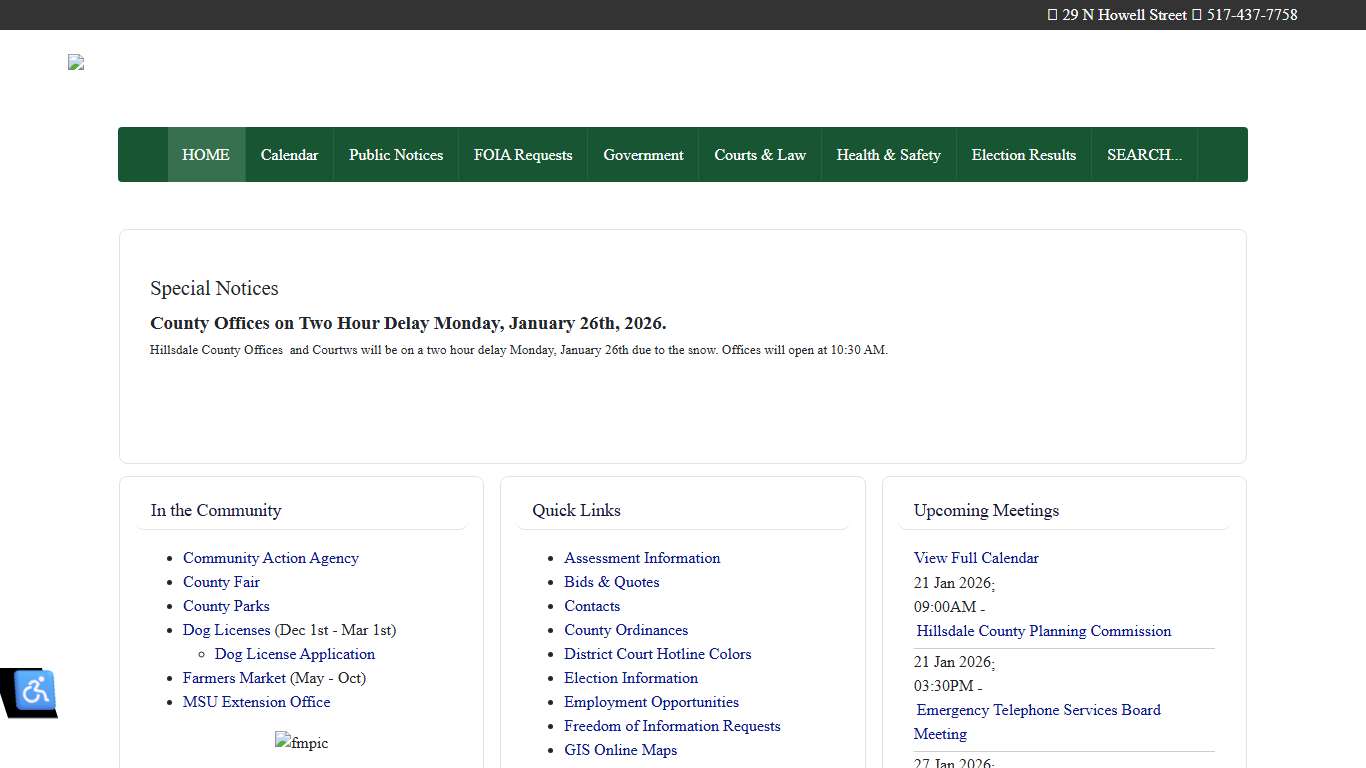Expand the Courts & Law menu
The image size is (1366, 768).
coord(760,155)
